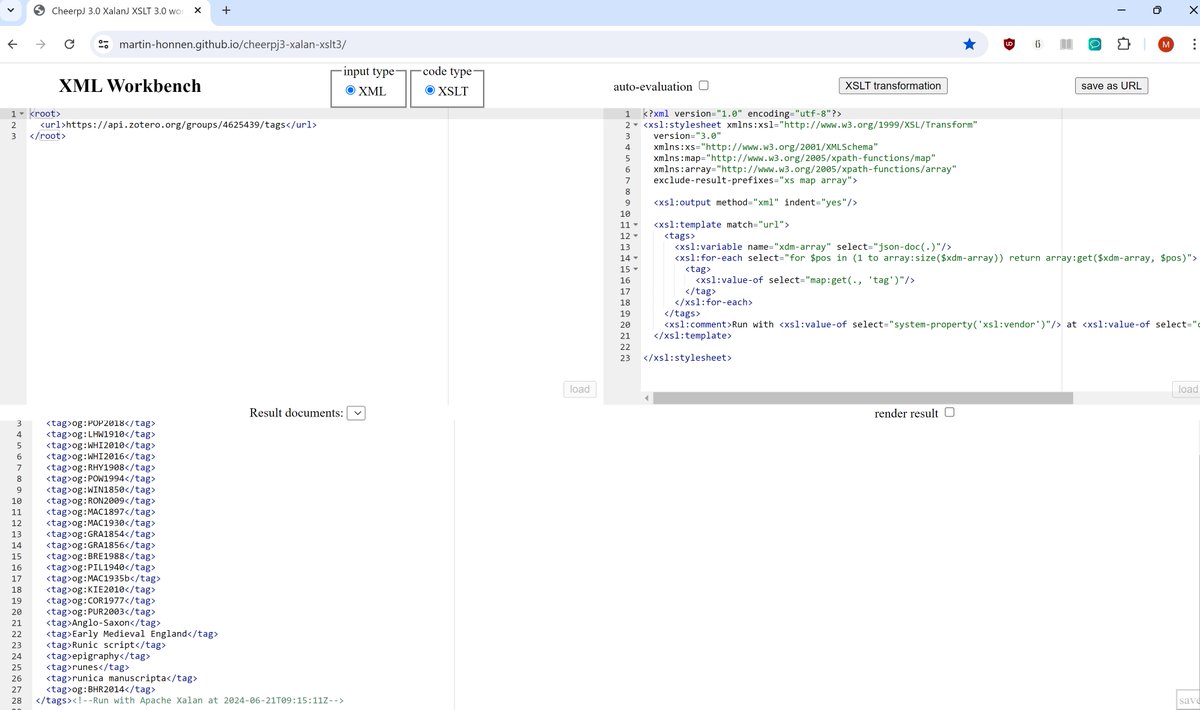The image size is (1200, 710).
Task: Open the Extensions puzzle menu
Action: pos(1123,44)
